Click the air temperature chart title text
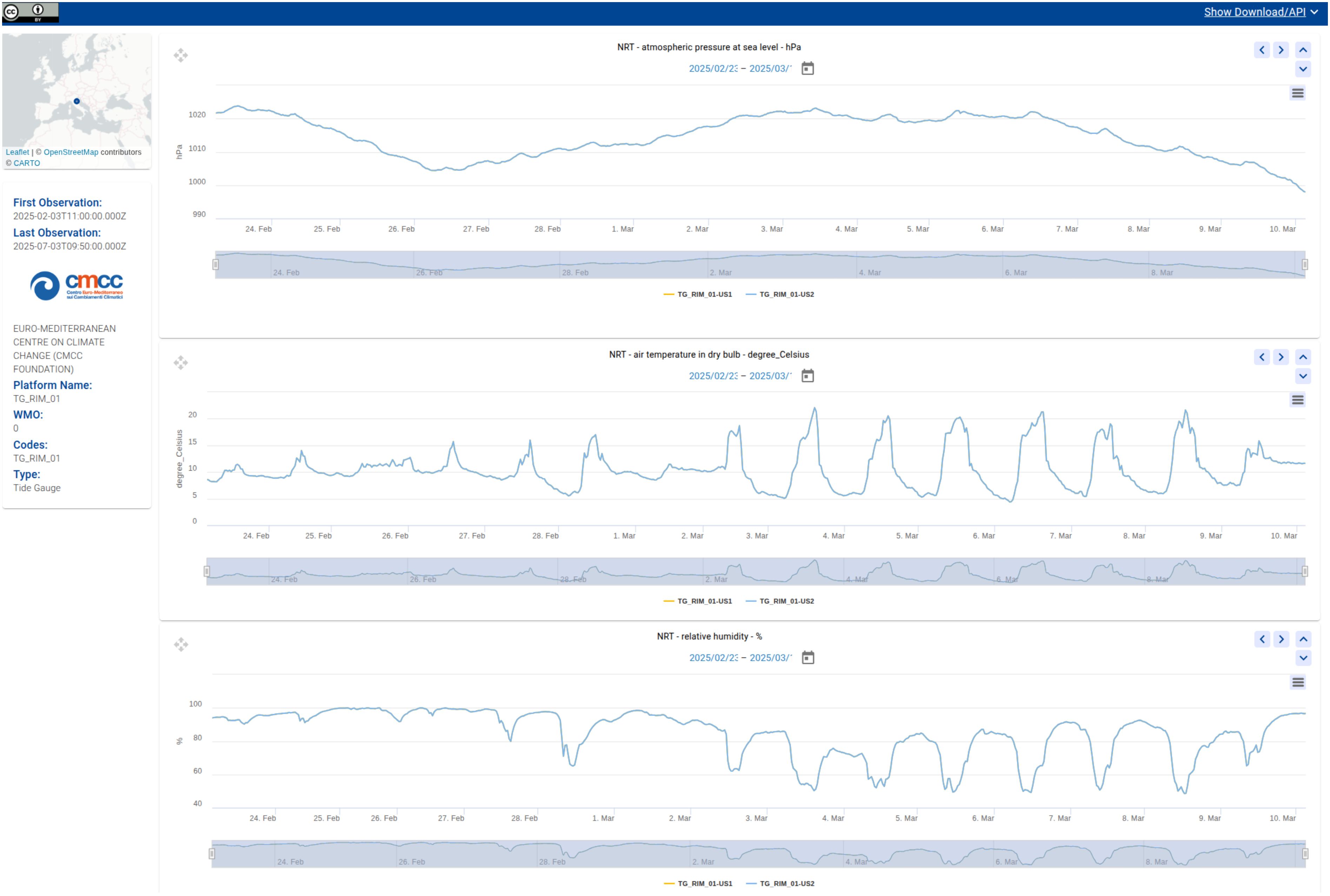Viewport: 1330px width, 896px height. (x=709, y=355)
